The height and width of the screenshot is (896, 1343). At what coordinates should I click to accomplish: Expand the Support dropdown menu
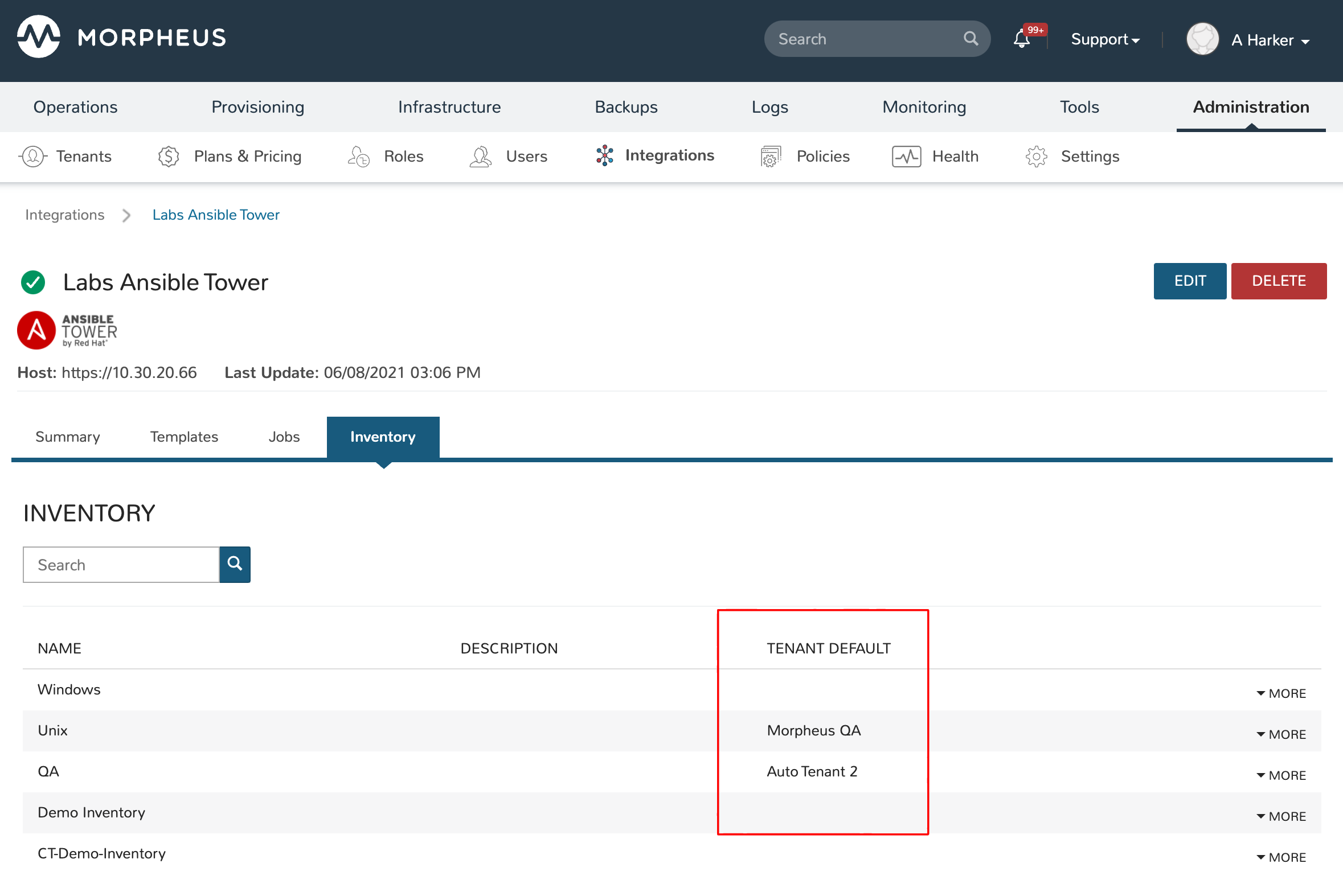click(x=1104, y=39)
